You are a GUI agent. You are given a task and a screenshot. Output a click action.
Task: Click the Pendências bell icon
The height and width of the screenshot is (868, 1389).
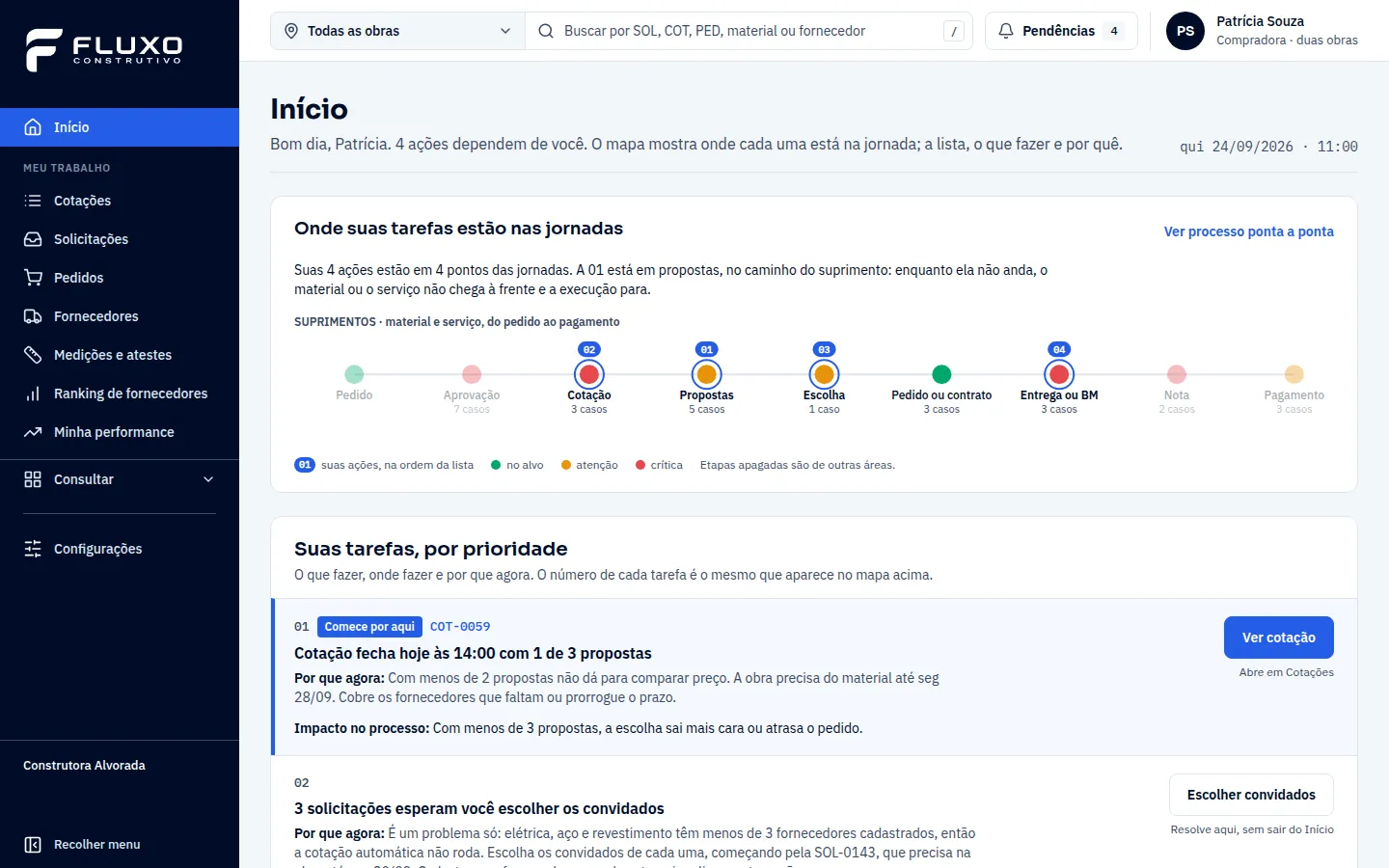click(1006, 31)
